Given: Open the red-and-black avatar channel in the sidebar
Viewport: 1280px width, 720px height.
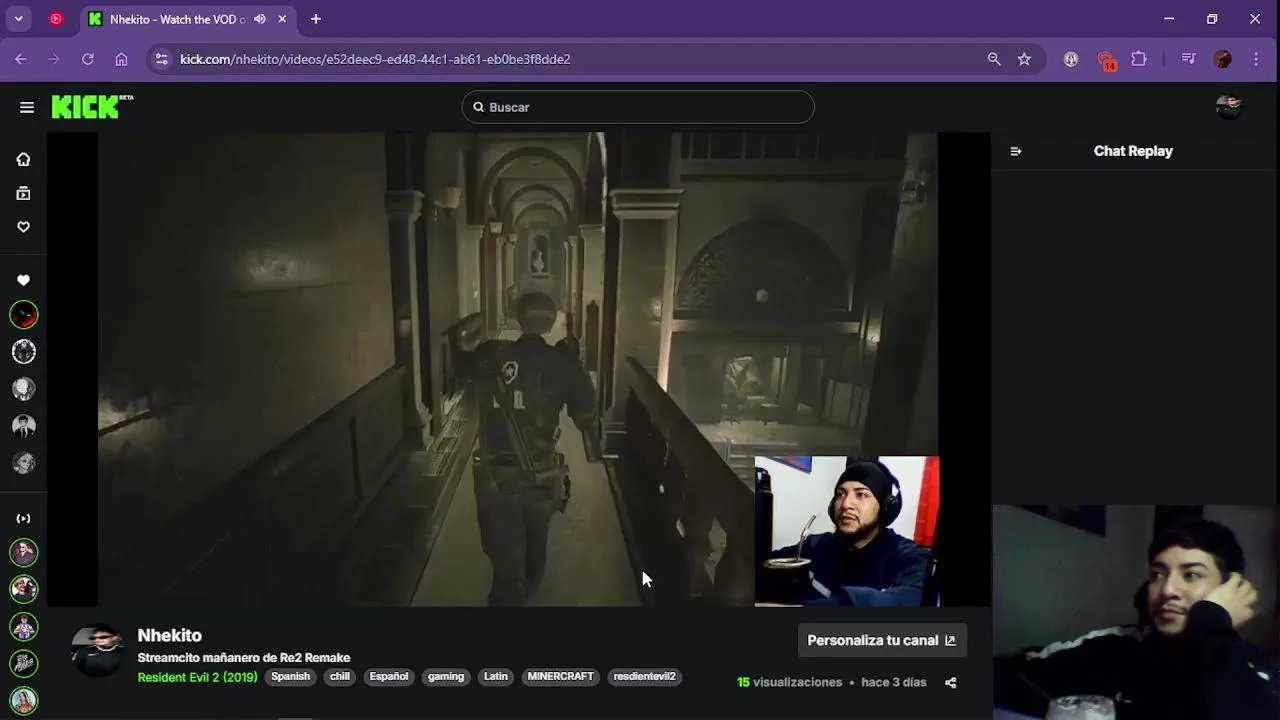Looking at the screenshot, I should pos(23,315).
